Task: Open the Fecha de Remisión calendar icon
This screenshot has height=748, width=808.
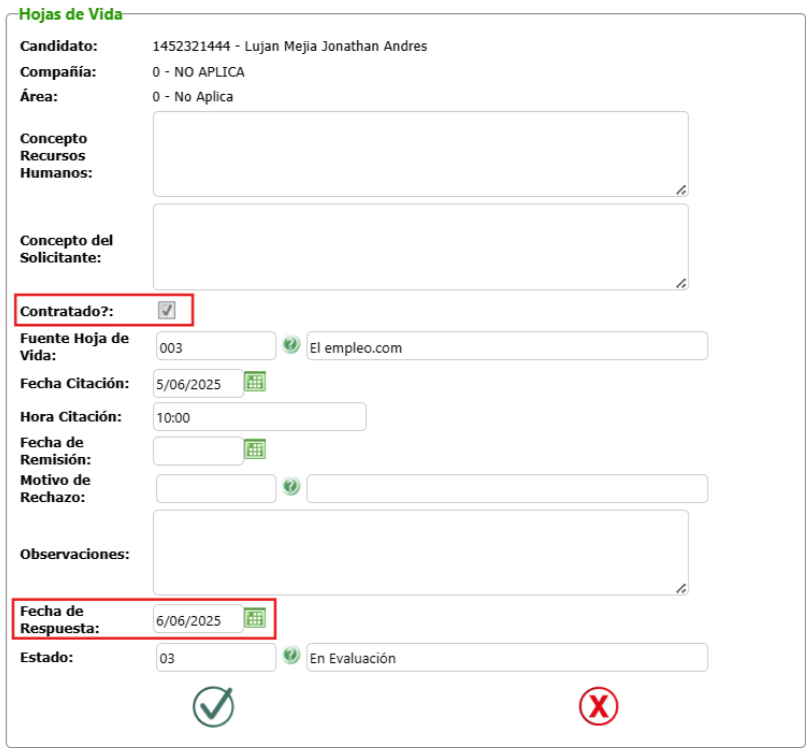Action: (x=255, y=450)
